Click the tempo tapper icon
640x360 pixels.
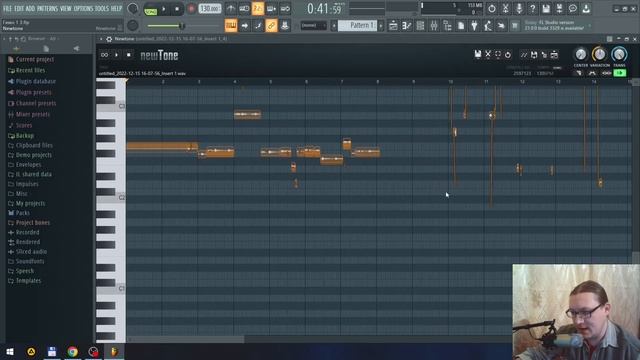point(488,26)
